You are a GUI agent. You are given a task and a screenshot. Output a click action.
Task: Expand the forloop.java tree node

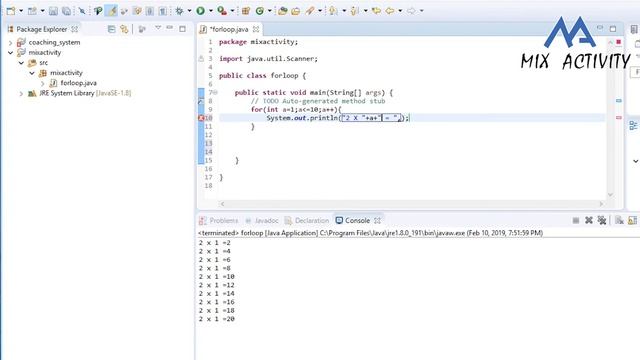click(42, 83)
